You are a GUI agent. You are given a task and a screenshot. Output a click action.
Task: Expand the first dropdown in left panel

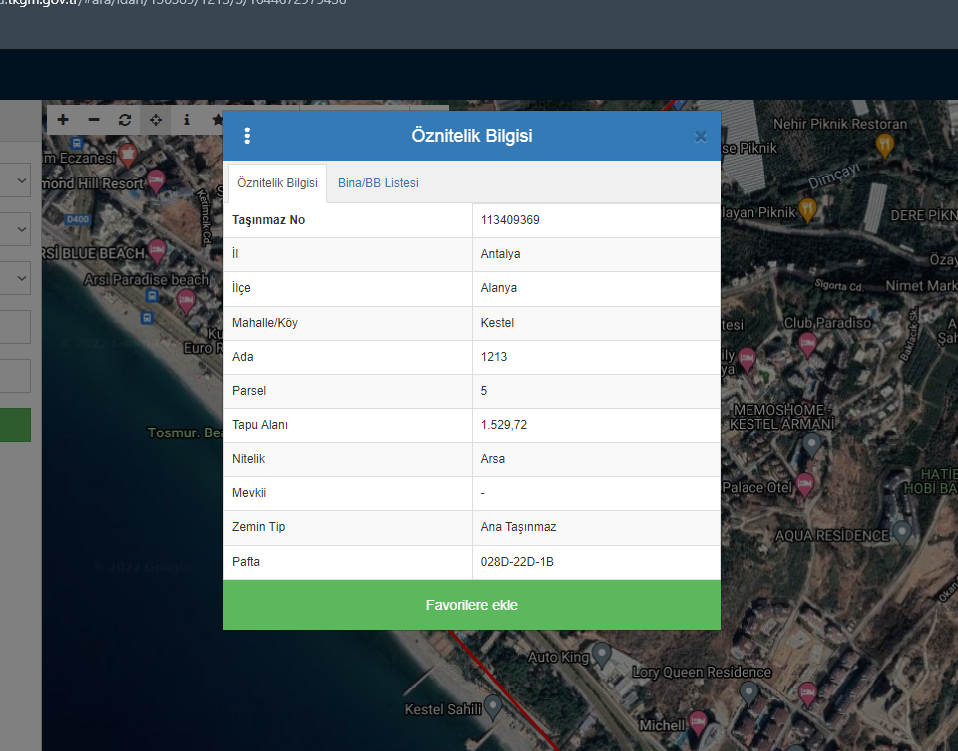coord(15,180)
